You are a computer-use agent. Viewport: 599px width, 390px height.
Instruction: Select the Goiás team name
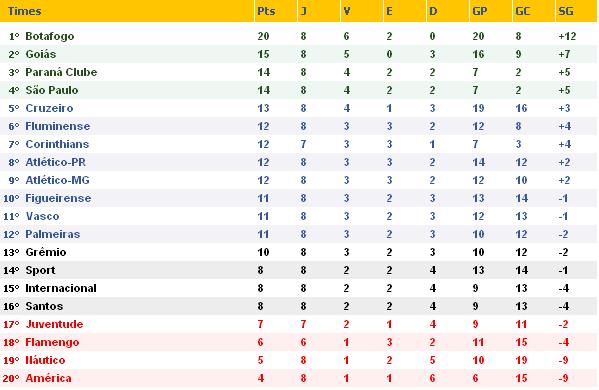(40, 54)
